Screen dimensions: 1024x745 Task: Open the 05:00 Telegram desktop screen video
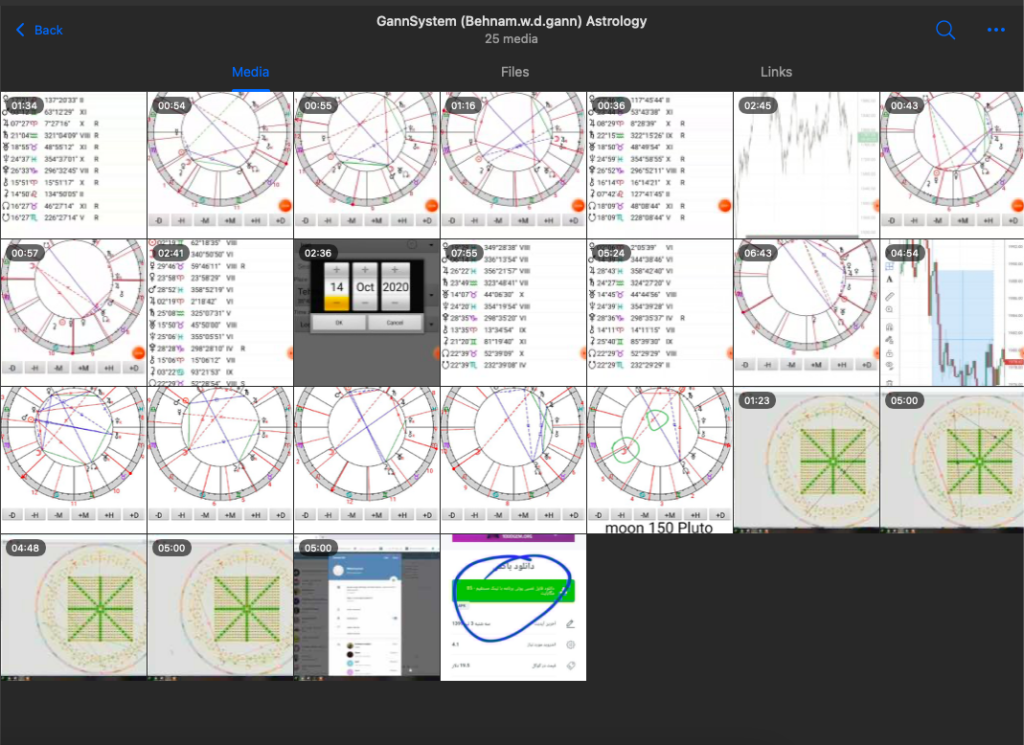(367, 608)
